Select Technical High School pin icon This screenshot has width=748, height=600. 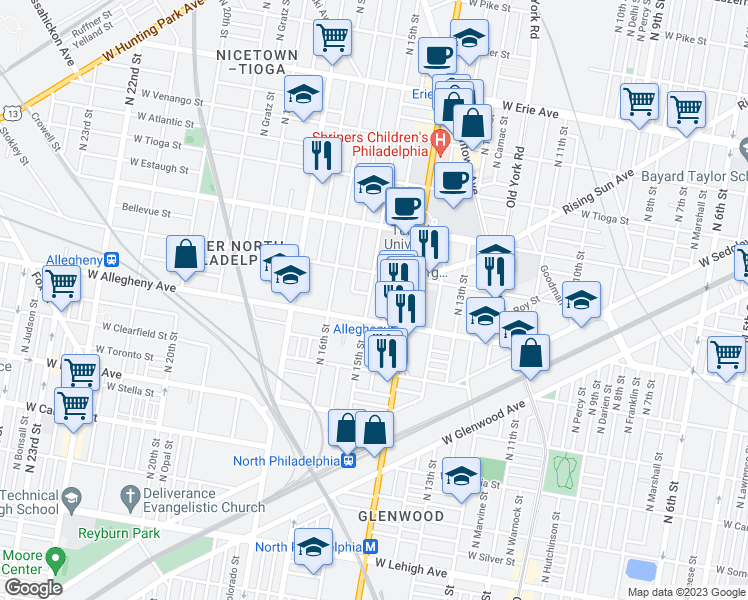coord(72,499)
